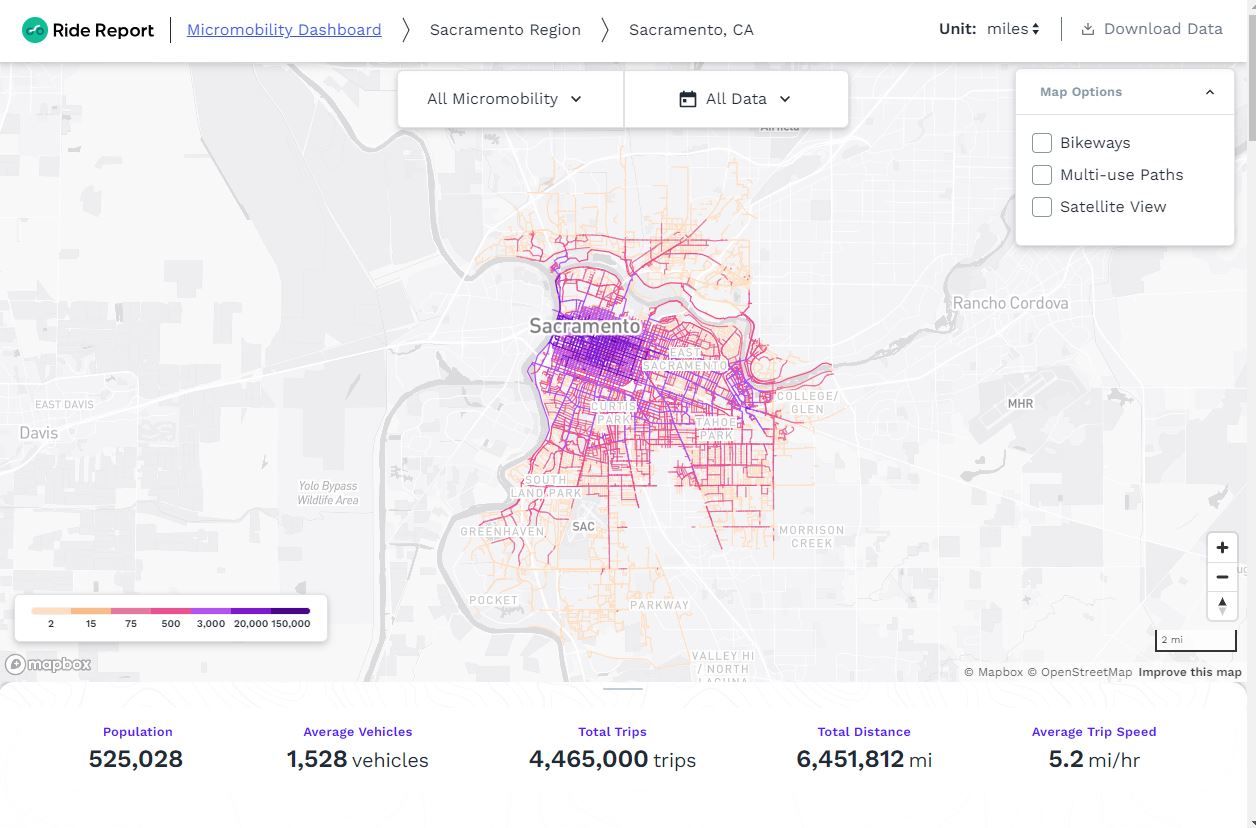The height and width of the screenshot is (828, 1256).
Task: Click the darkest purple legend color segment
Action: (290, 610)
